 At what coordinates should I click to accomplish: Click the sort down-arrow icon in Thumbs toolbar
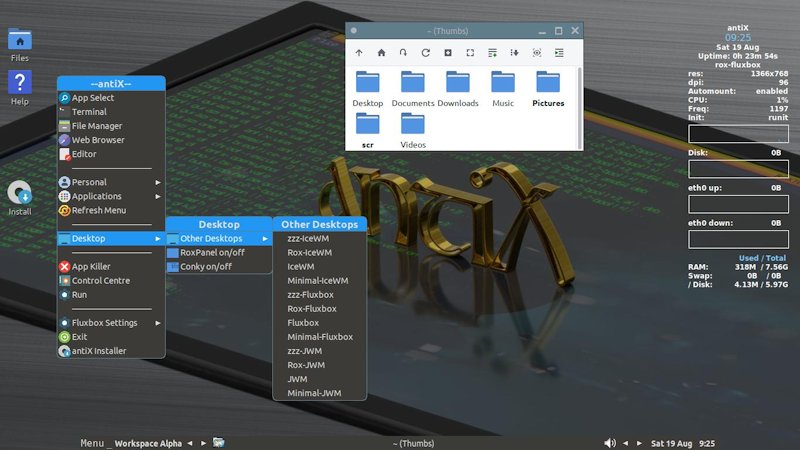514,53
